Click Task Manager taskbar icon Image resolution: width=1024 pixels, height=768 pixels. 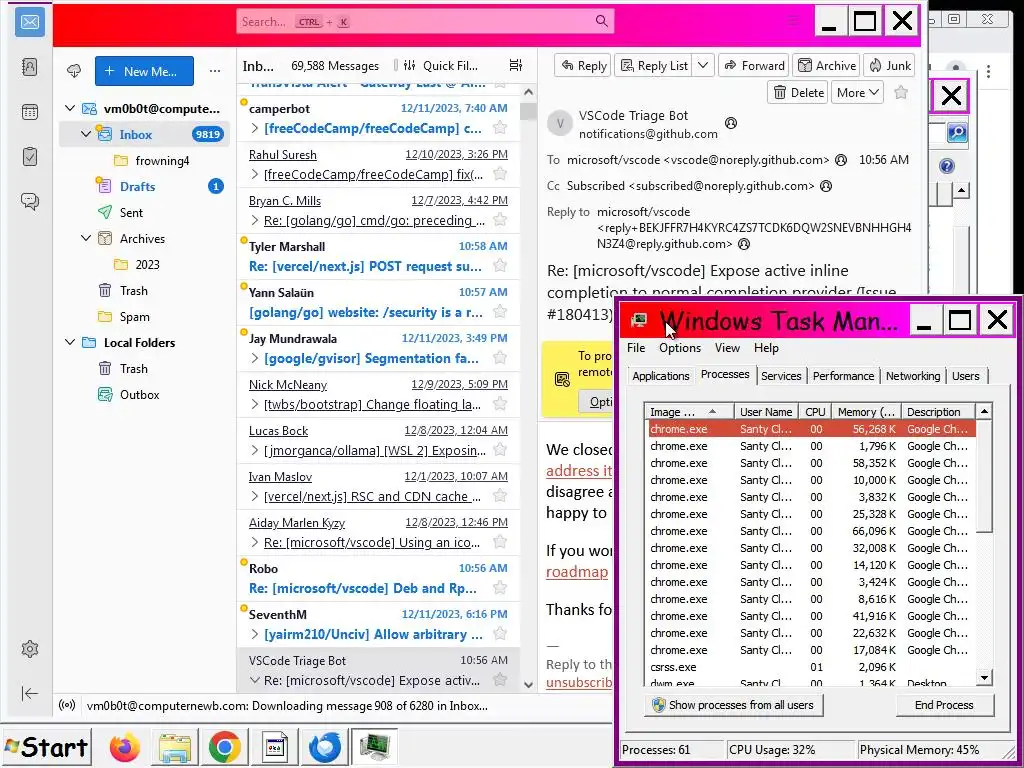[x=374, y=747]
